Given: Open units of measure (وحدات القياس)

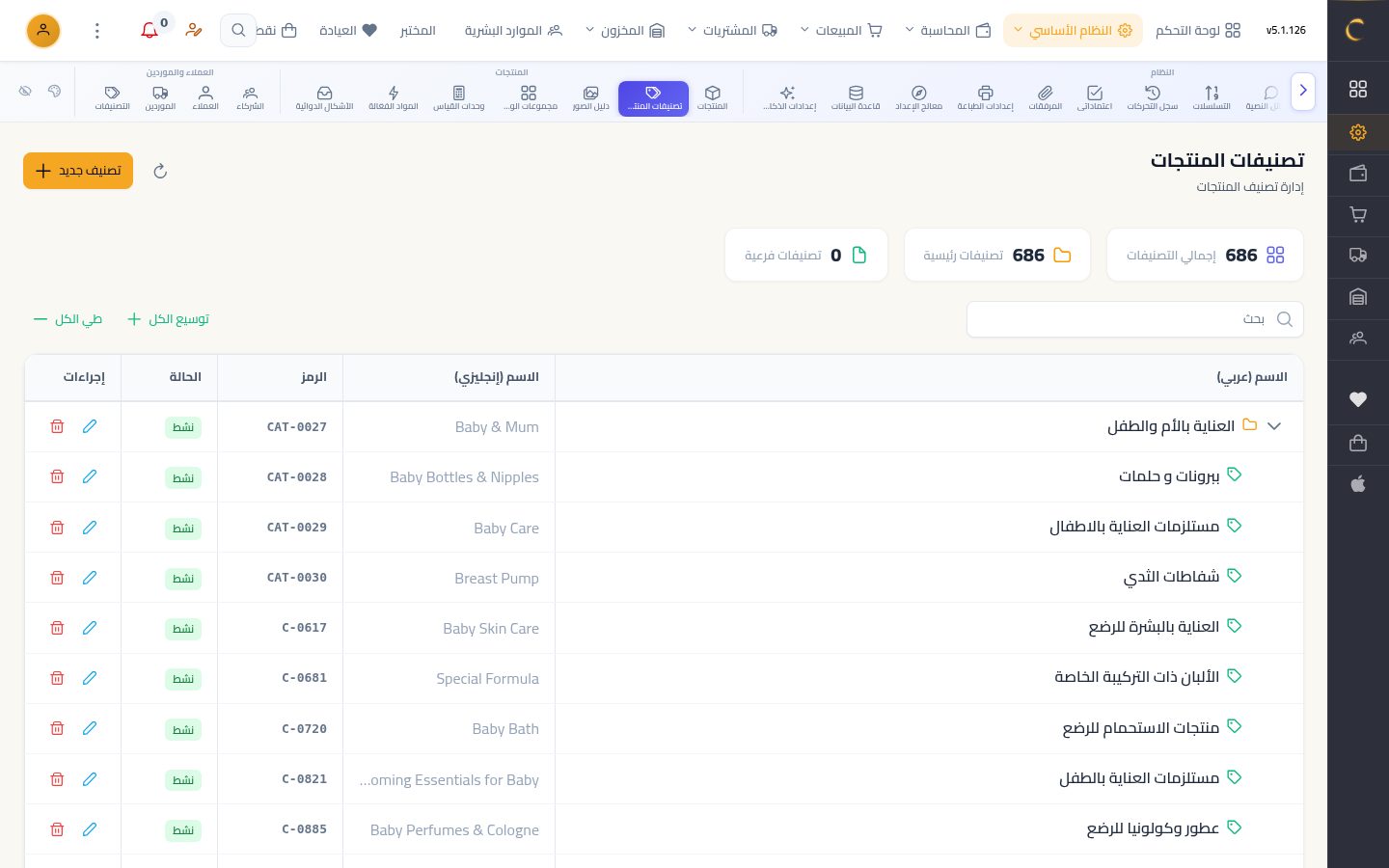Looking at the screenshot, I should [458, 97].
